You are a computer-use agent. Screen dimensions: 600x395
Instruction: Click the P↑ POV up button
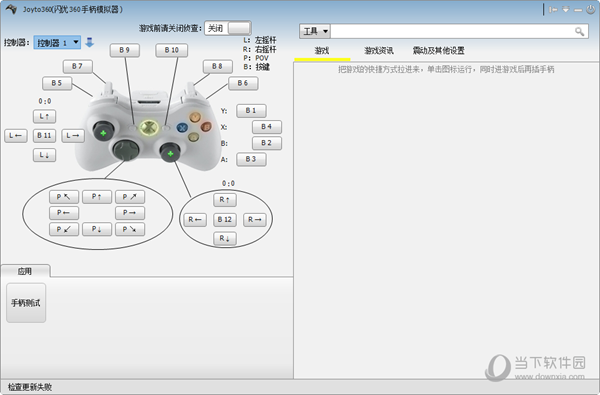coord(97,197)
